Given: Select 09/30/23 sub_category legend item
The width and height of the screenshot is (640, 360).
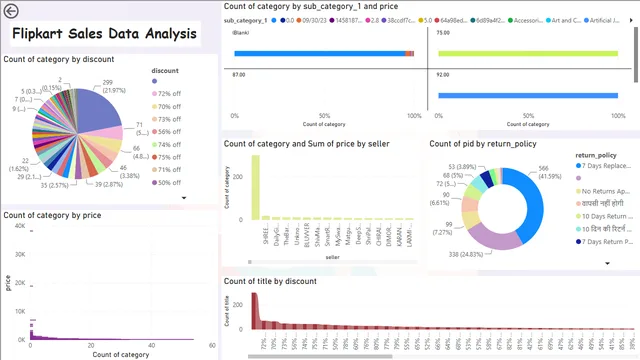Looking at the screenshot, I should coord(311,20).
